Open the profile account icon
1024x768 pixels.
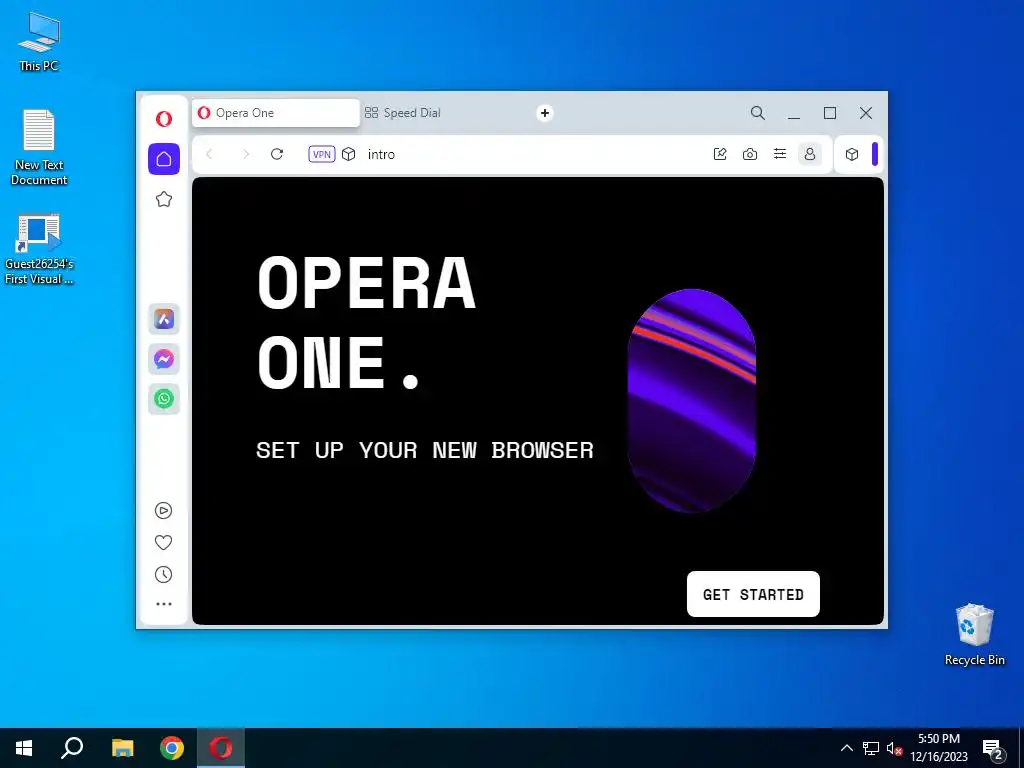[810, 154]
